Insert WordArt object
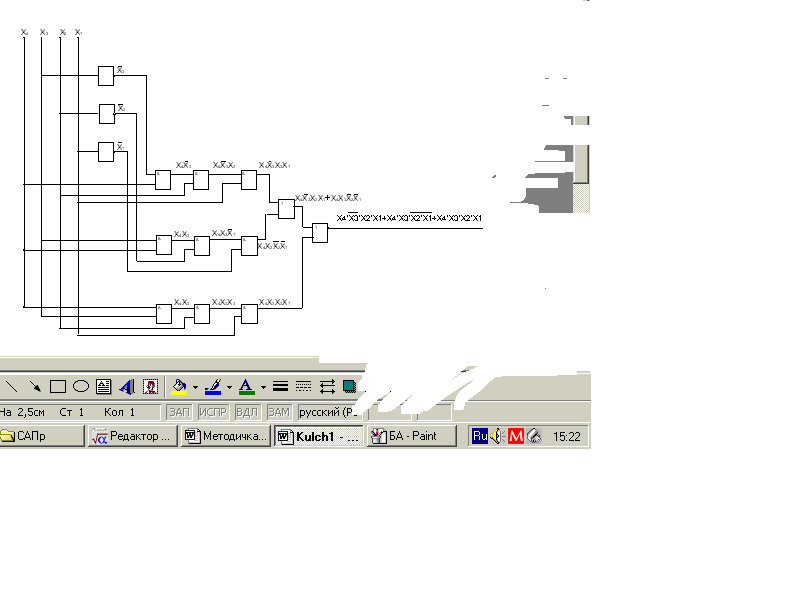 [x=127, y=387]
